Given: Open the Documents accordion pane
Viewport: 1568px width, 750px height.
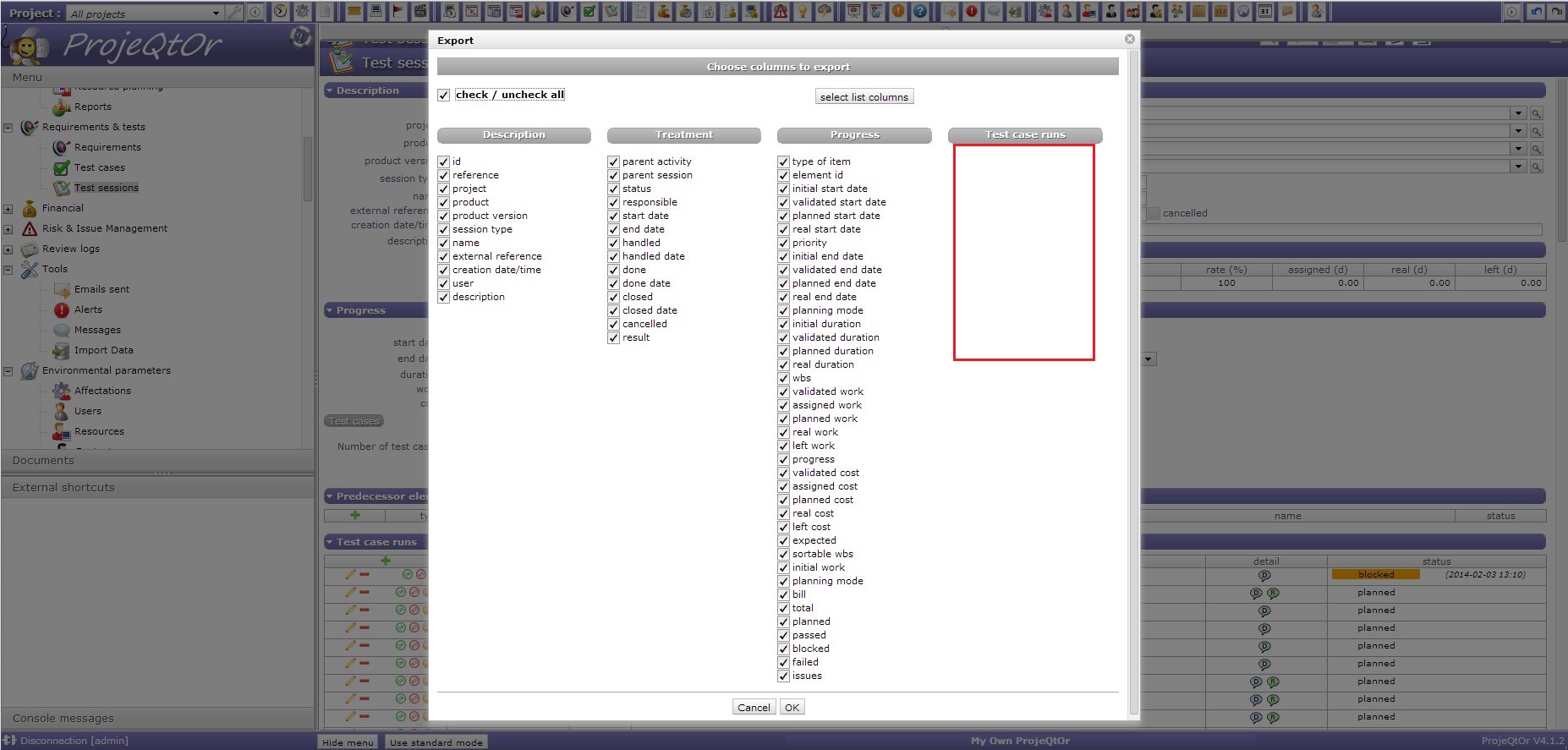Looking at the screenshot, I should [x=157, y=461].
